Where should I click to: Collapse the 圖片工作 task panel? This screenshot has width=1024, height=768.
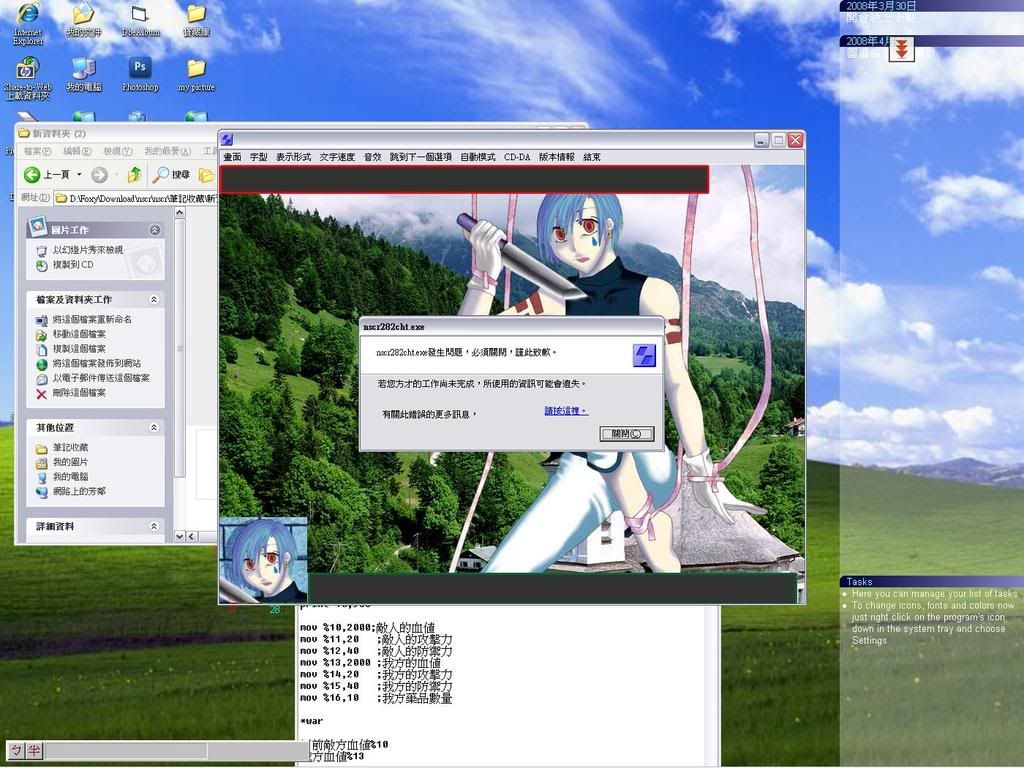[x=155, y=230]
